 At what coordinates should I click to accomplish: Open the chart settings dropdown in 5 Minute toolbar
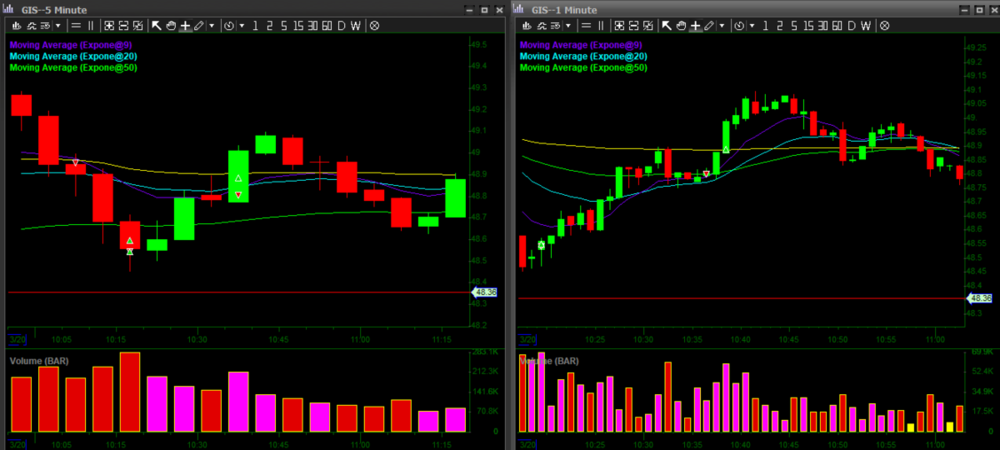click(x=57, y=25)
